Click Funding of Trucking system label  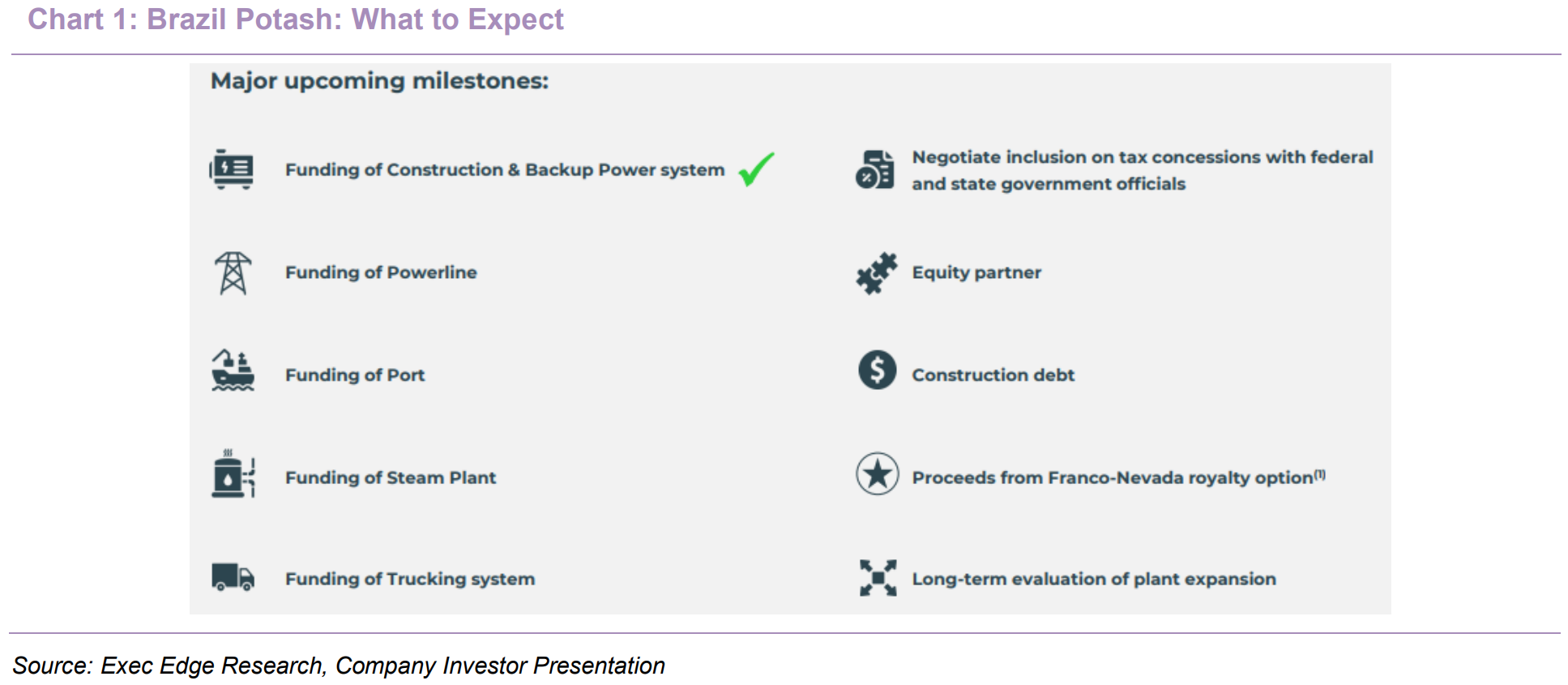410,579
